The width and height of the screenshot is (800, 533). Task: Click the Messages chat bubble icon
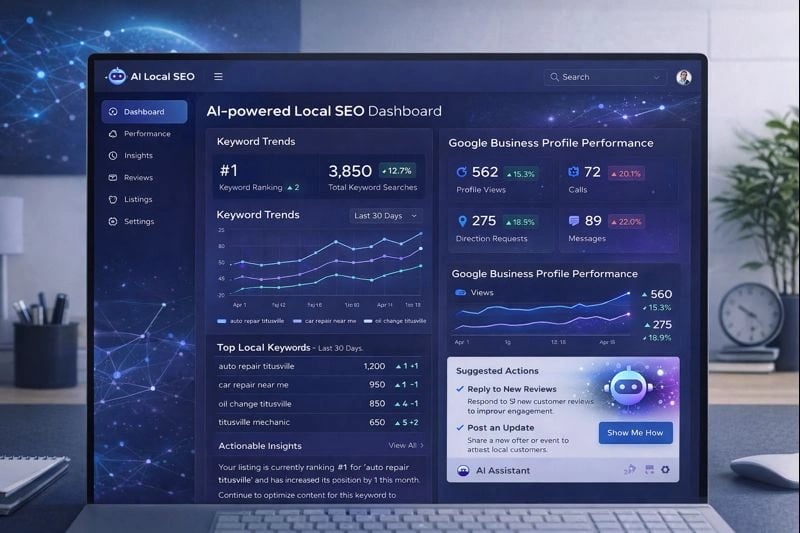click(x=574, y=220)
